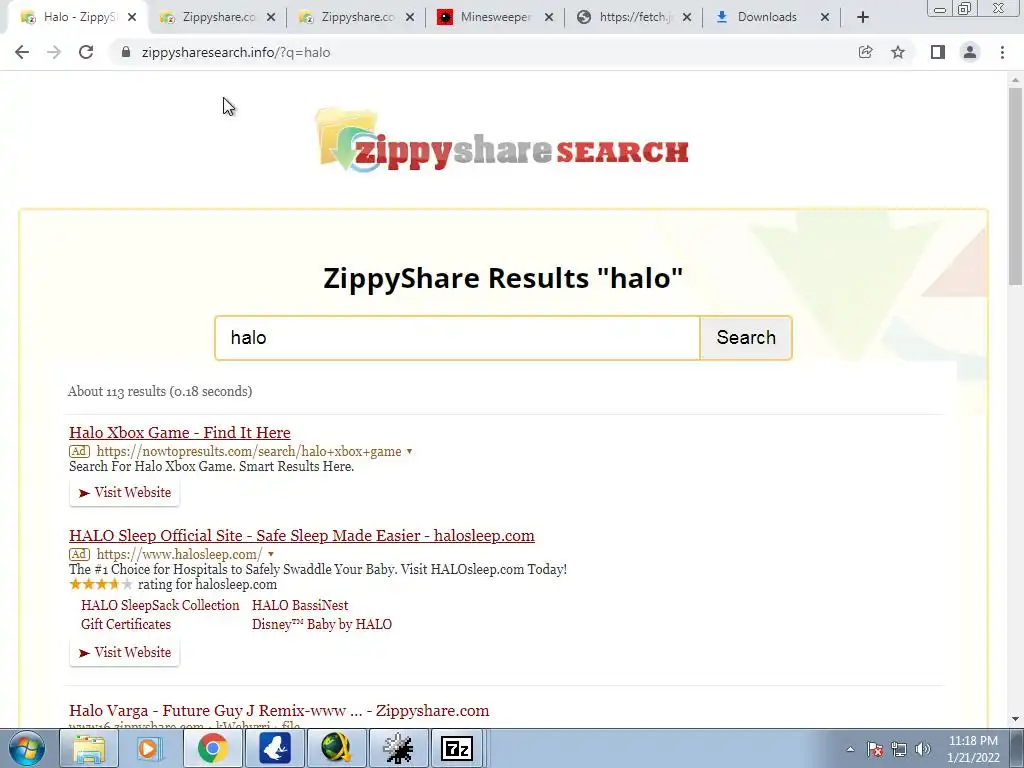The image size is (1024, 768).
Task: Open HALO SleepSack Collection link
Action: (x=160, y=605)
